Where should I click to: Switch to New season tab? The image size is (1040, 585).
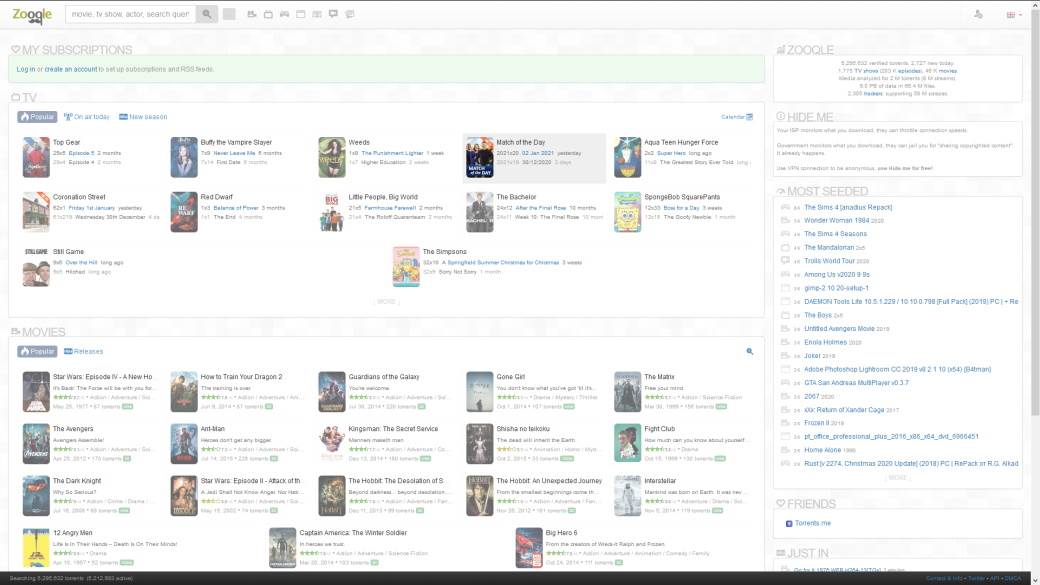[x=143, y=117]
